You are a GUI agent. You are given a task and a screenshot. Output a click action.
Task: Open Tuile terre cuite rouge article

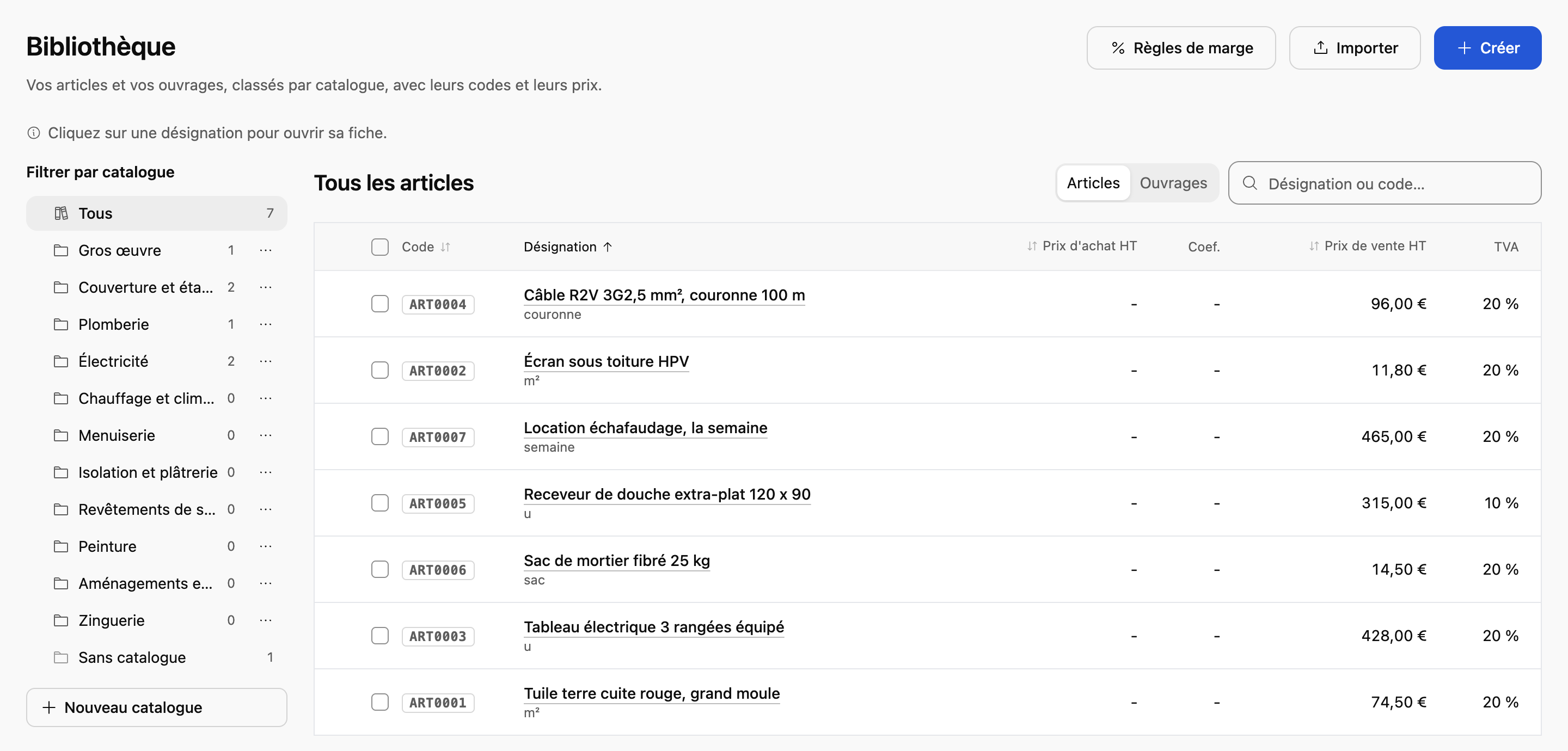click(x=652, y=693)
